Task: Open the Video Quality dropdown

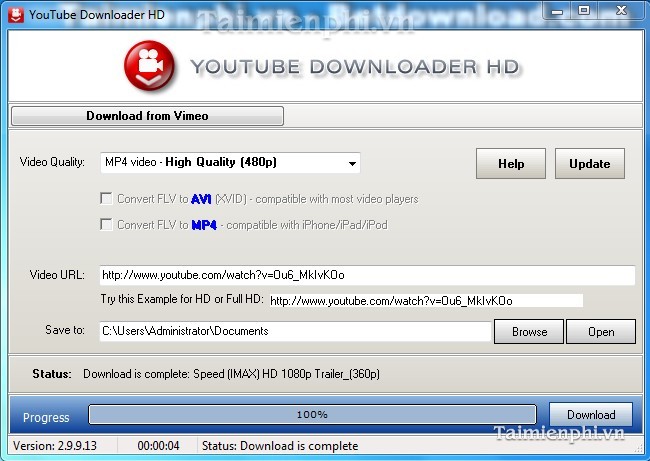Action: [x=230, y=163]
